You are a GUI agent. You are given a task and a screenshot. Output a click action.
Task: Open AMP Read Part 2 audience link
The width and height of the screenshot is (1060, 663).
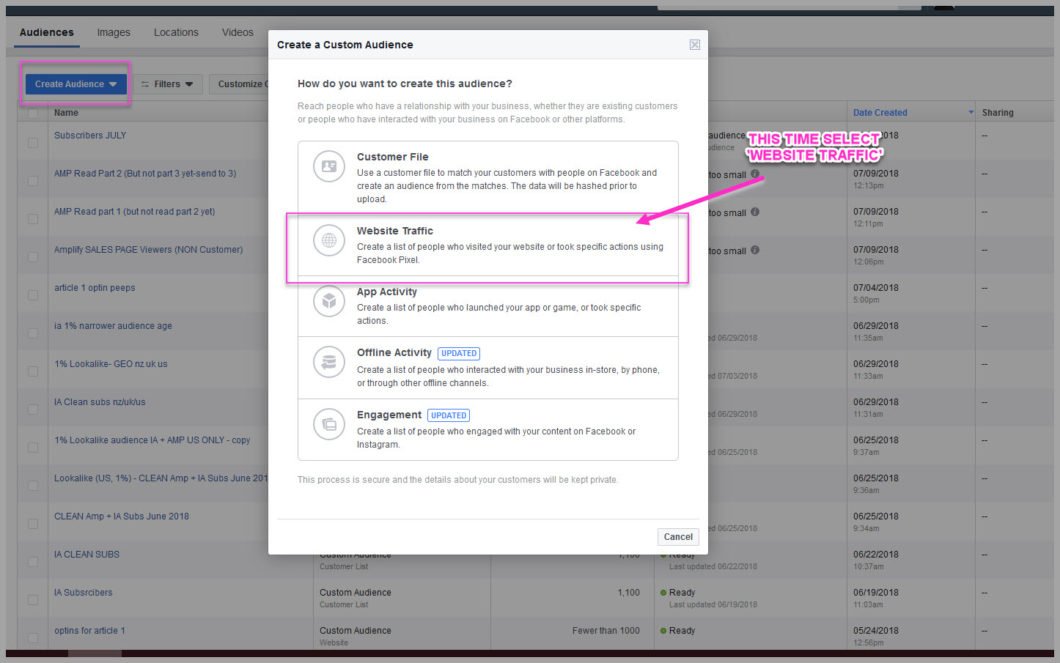[x=145, y=173]
